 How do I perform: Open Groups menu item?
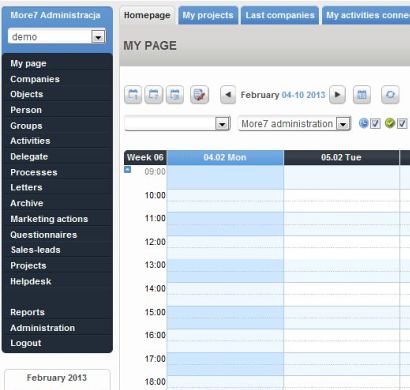pyautogui.click(x=57, y=126)
